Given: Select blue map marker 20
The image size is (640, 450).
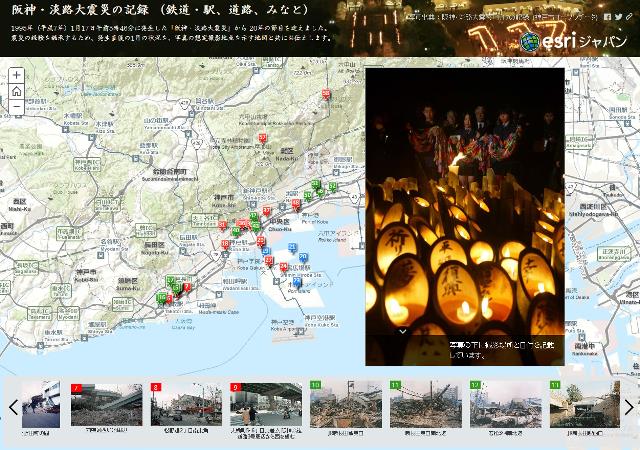Looking at the screenshot, I should pos(303,257).
